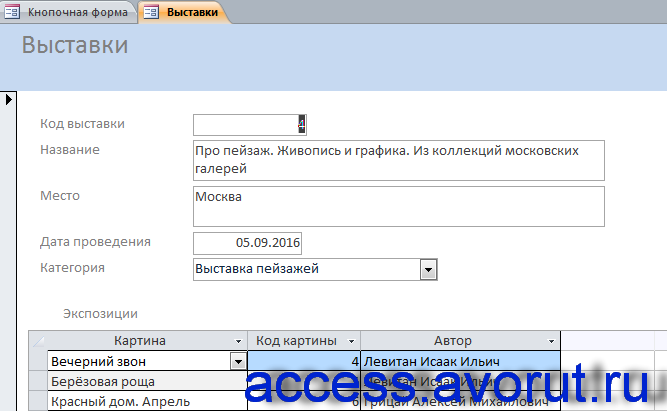The width and height of the screenshot is (667, 411).
Task: Click the Выставки form header title
Action: tap(75, 45)
